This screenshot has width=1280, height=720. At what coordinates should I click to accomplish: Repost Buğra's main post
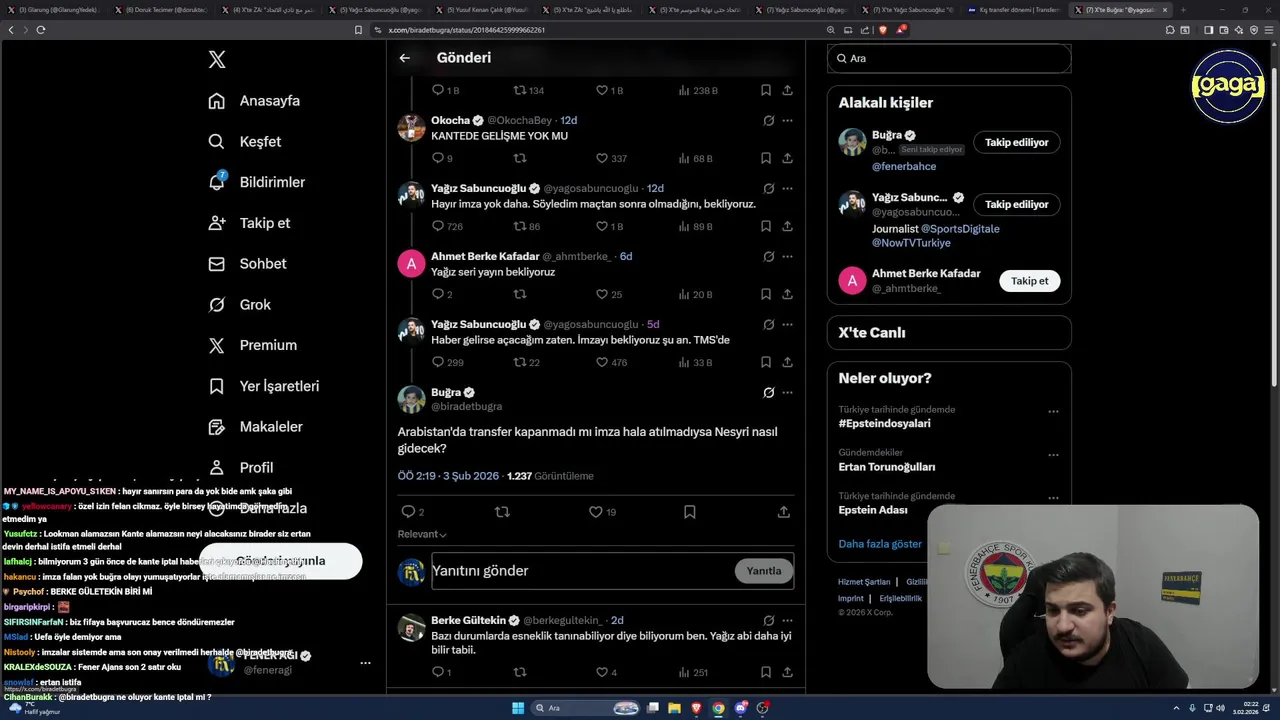[x=502, y=512]
